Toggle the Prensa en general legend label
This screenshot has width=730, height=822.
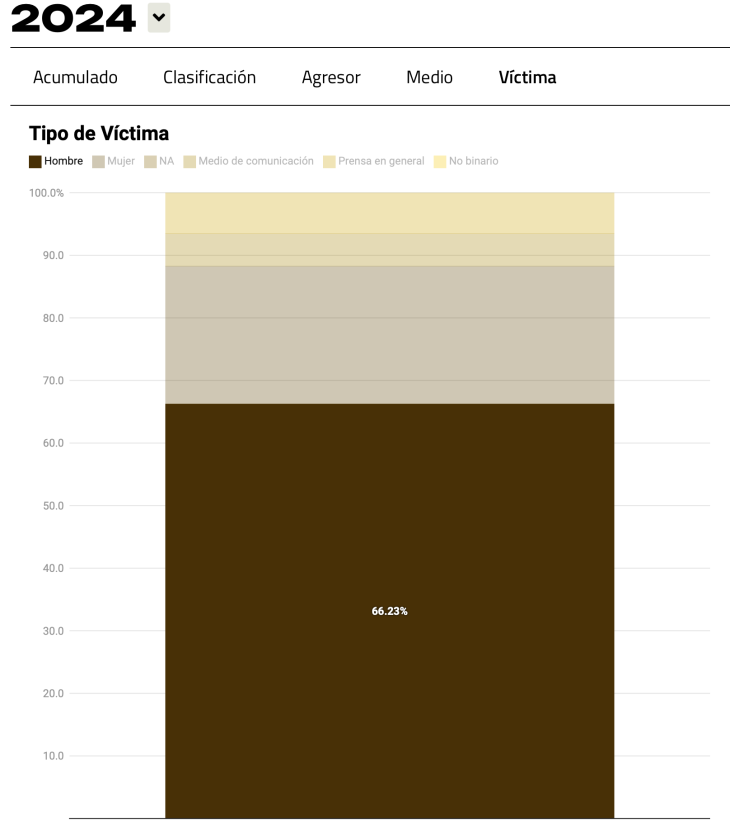381,161
